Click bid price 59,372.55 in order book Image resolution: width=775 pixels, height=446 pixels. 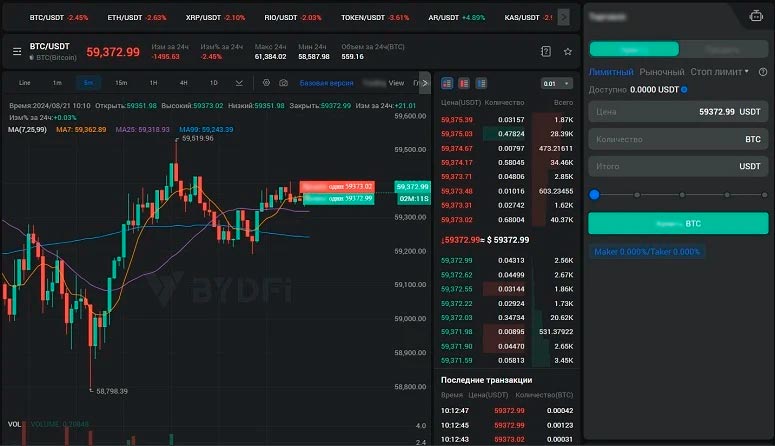[x=457, y=289]
